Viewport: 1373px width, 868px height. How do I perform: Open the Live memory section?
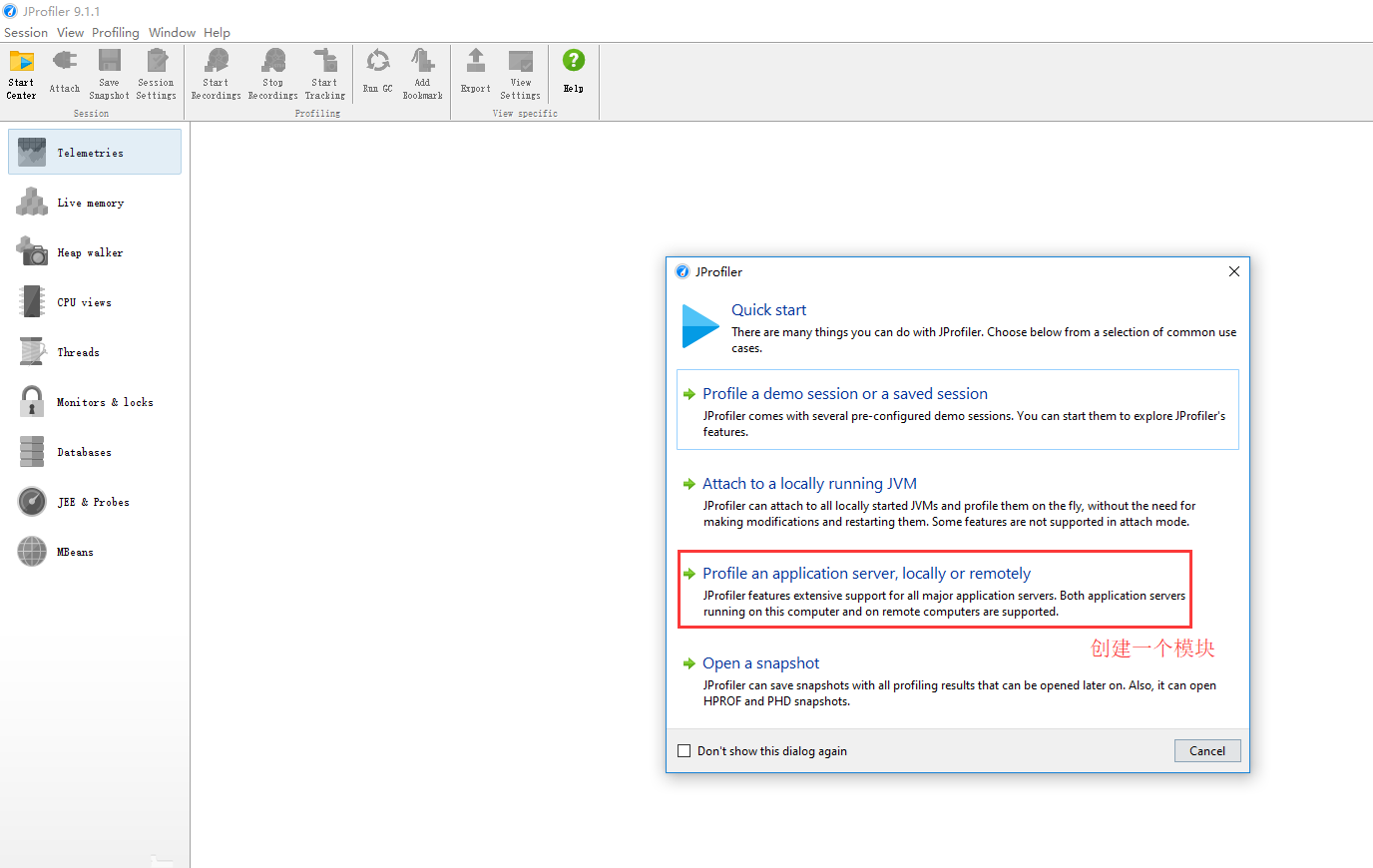(95, 203)
